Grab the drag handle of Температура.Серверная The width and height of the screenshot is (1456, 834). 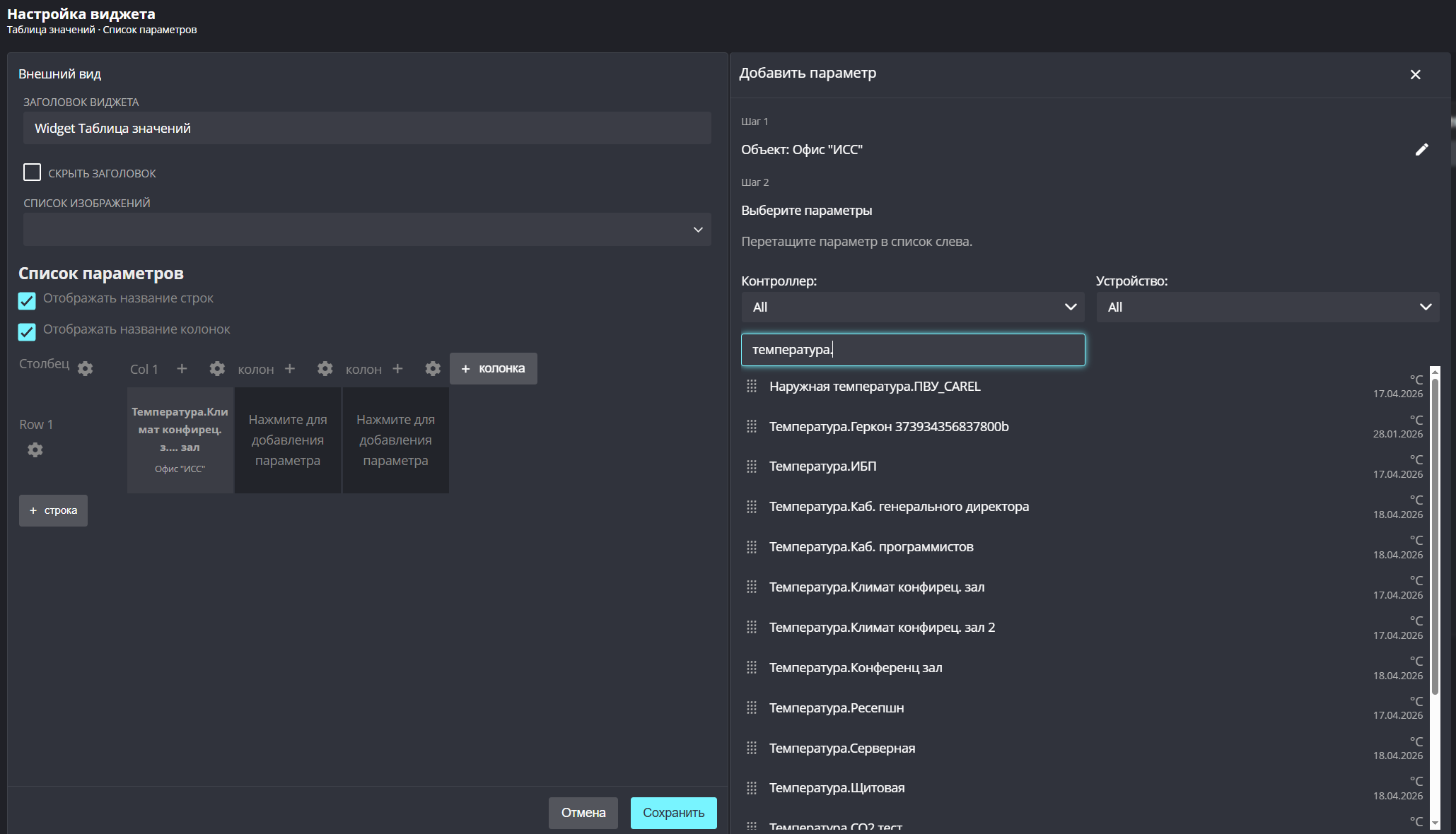tap(751, 748)
